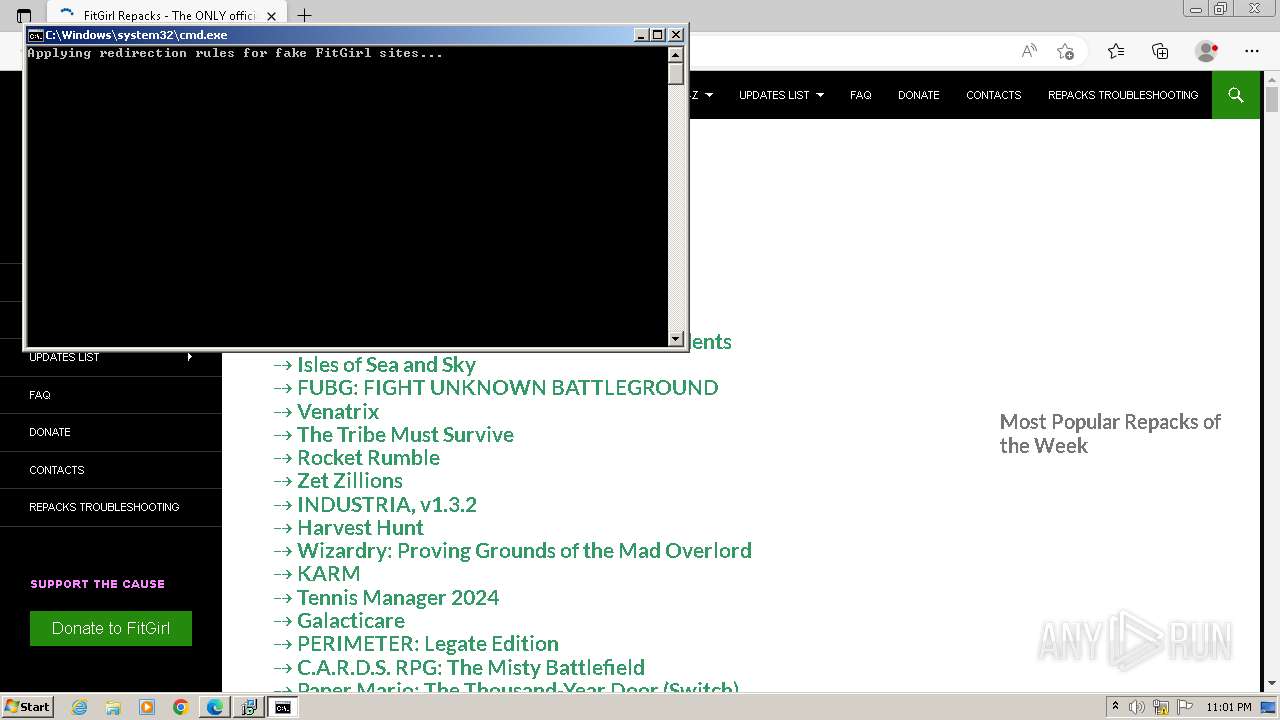This screenshot has width=1280, height=720.
Task: Click the Donate to FitGirl button
Action: tap(111, 628)
